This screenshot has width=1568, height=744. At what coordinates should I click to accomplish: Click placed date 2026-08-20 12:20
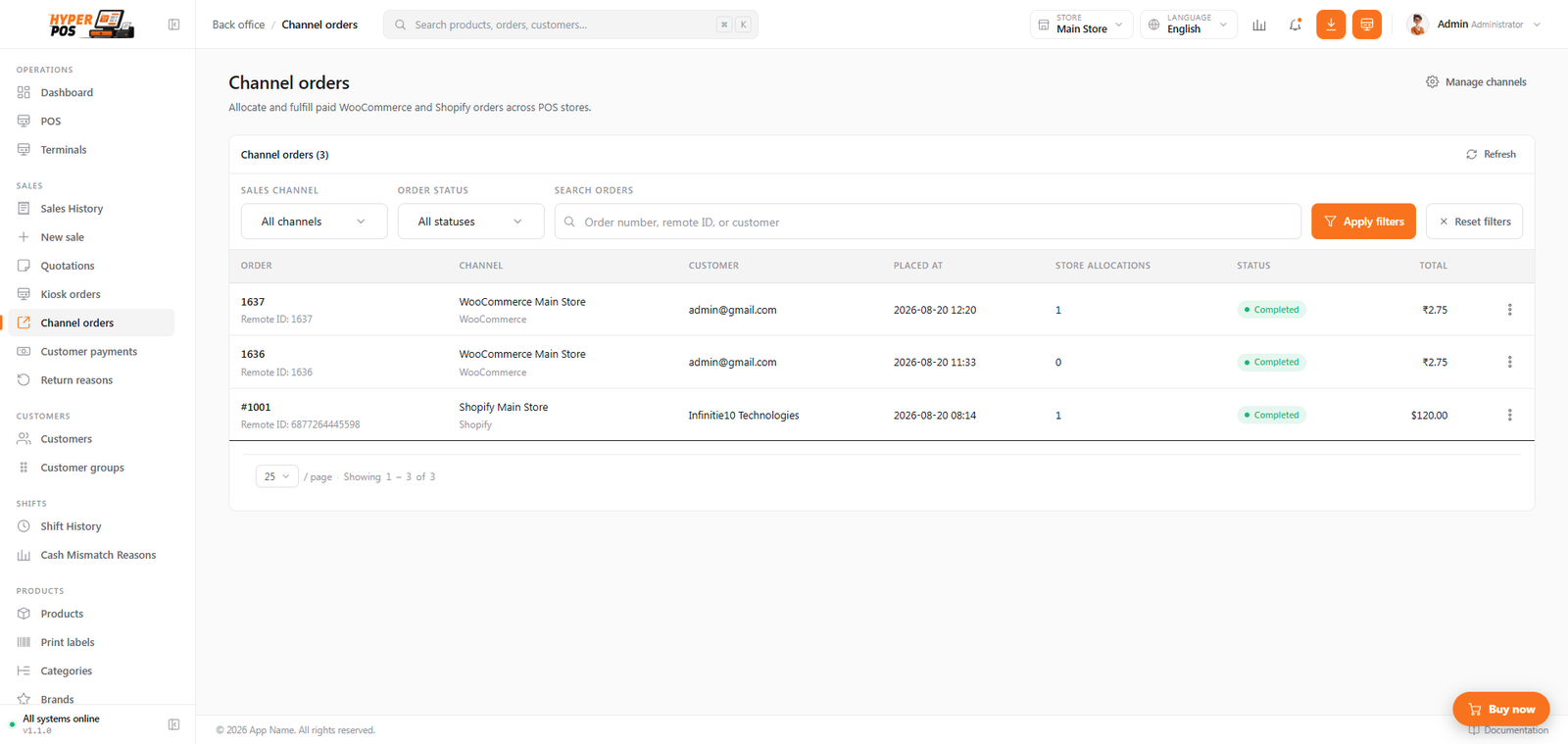click(x=935, y=310)
